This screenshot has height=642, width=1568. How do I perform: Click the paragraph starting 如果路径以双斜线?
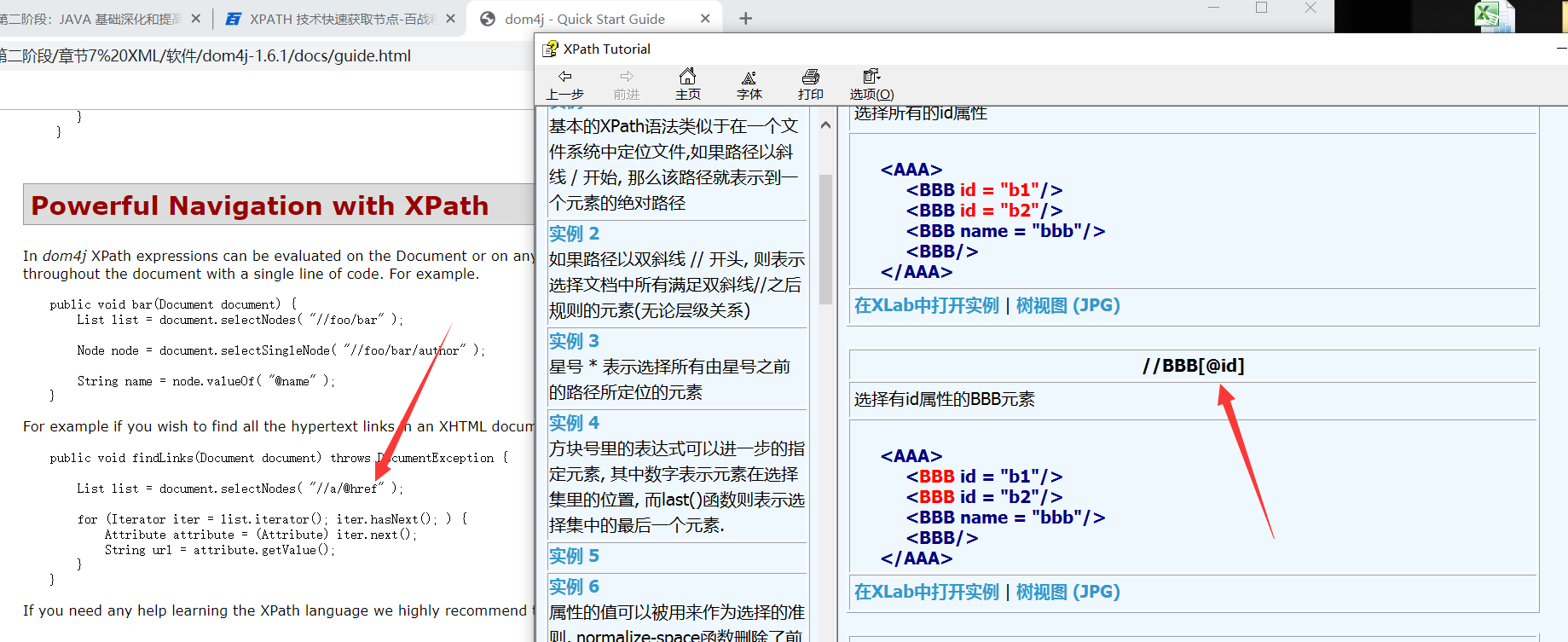coord(677,285)
